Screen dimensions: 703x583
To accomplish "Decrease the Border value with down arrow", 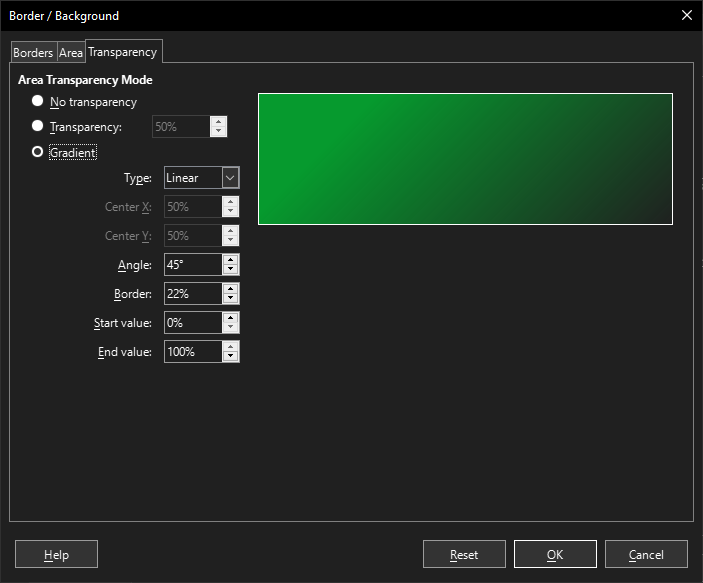I will (230, 299).
